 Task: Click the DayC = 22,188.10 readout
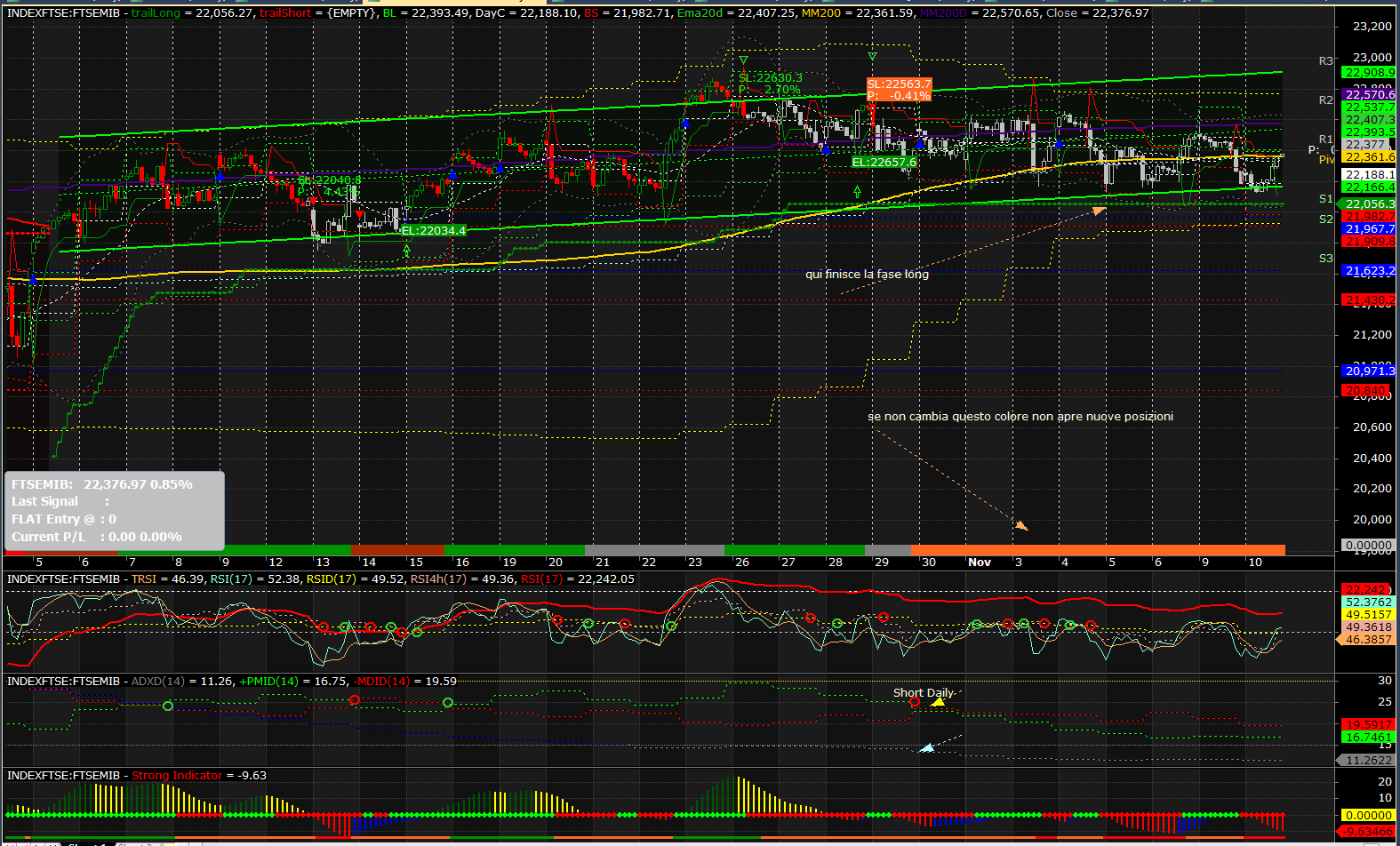tap(526, 13)
